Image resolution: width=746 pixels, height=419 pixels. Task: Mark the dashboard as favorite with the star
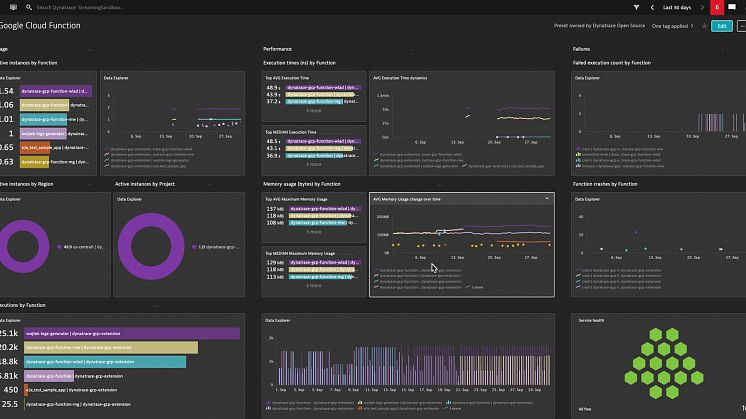(704, 26)
